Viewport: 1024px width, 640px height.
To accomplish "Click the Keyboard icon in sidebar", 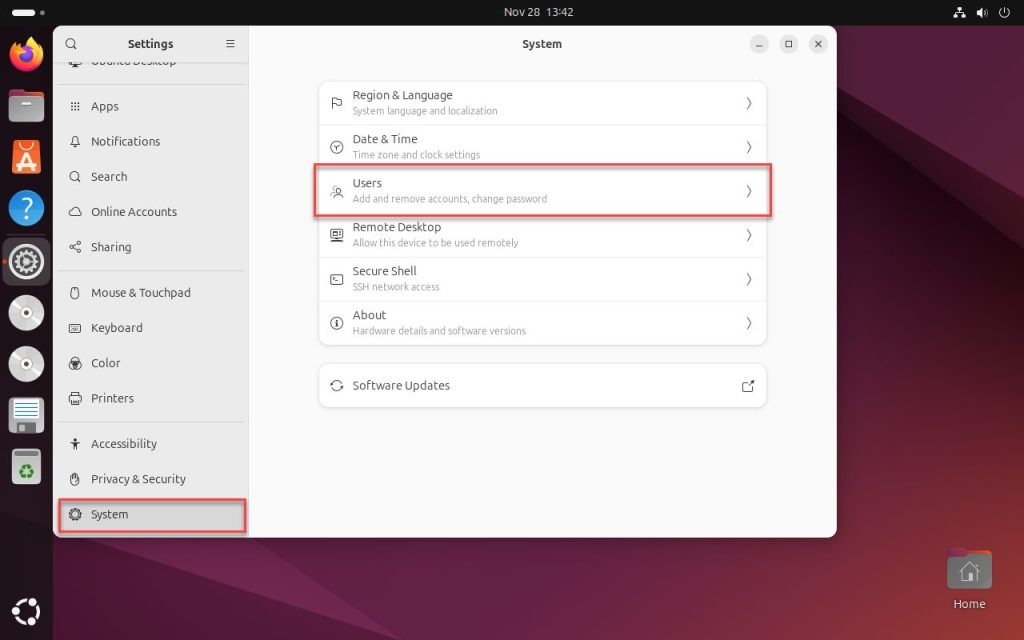I will pyautogui.click(x=75, y=328).
